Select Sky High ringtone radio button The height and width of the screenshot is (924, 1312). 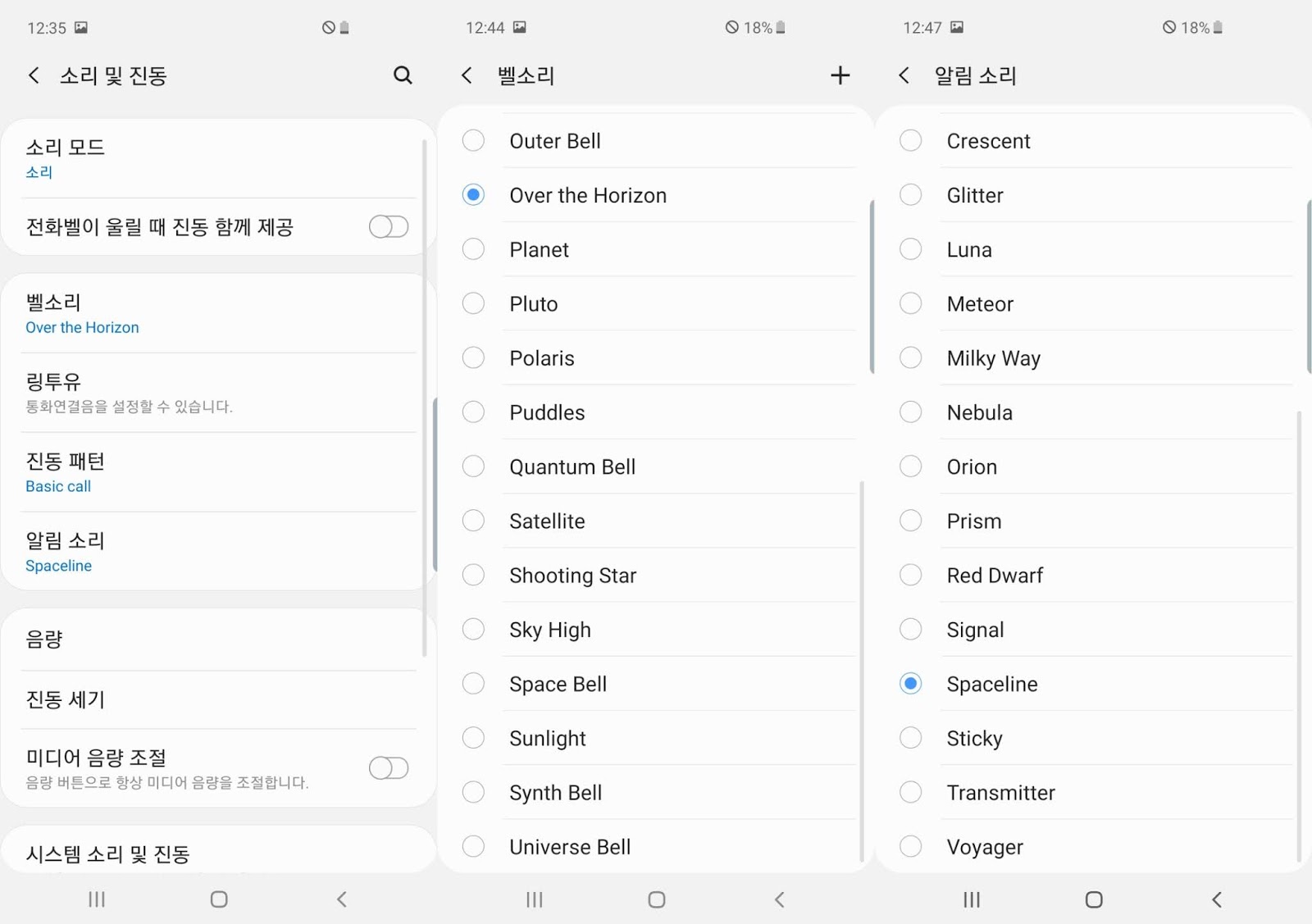point(473,629)
